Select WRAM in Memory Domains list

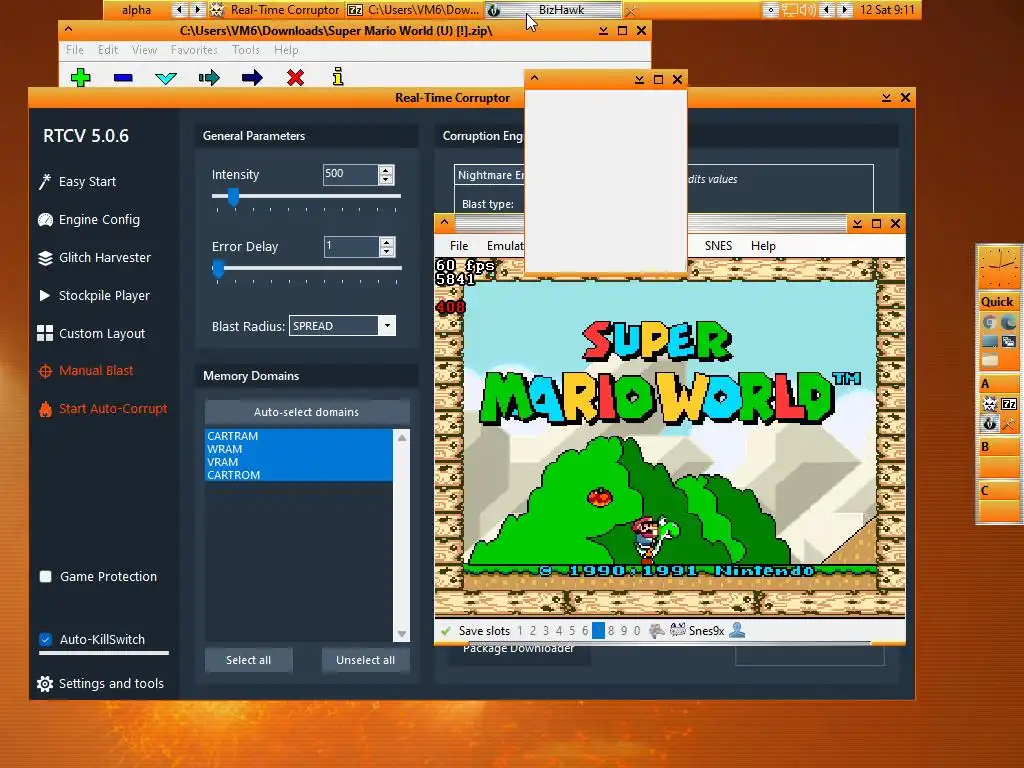tap(298, 449)
